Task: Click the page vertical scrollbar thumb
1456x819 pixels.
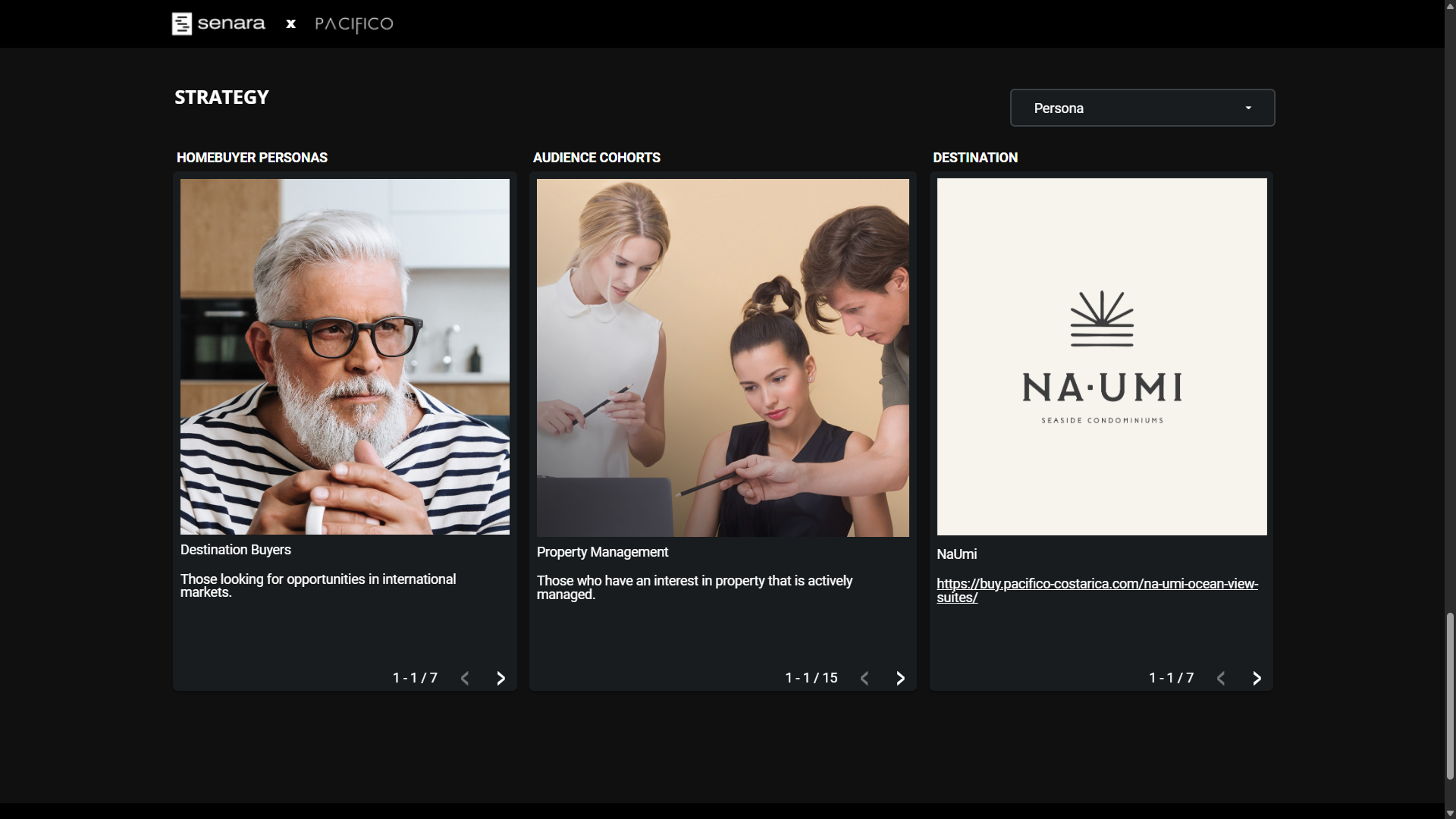Action: (1450, 695)
